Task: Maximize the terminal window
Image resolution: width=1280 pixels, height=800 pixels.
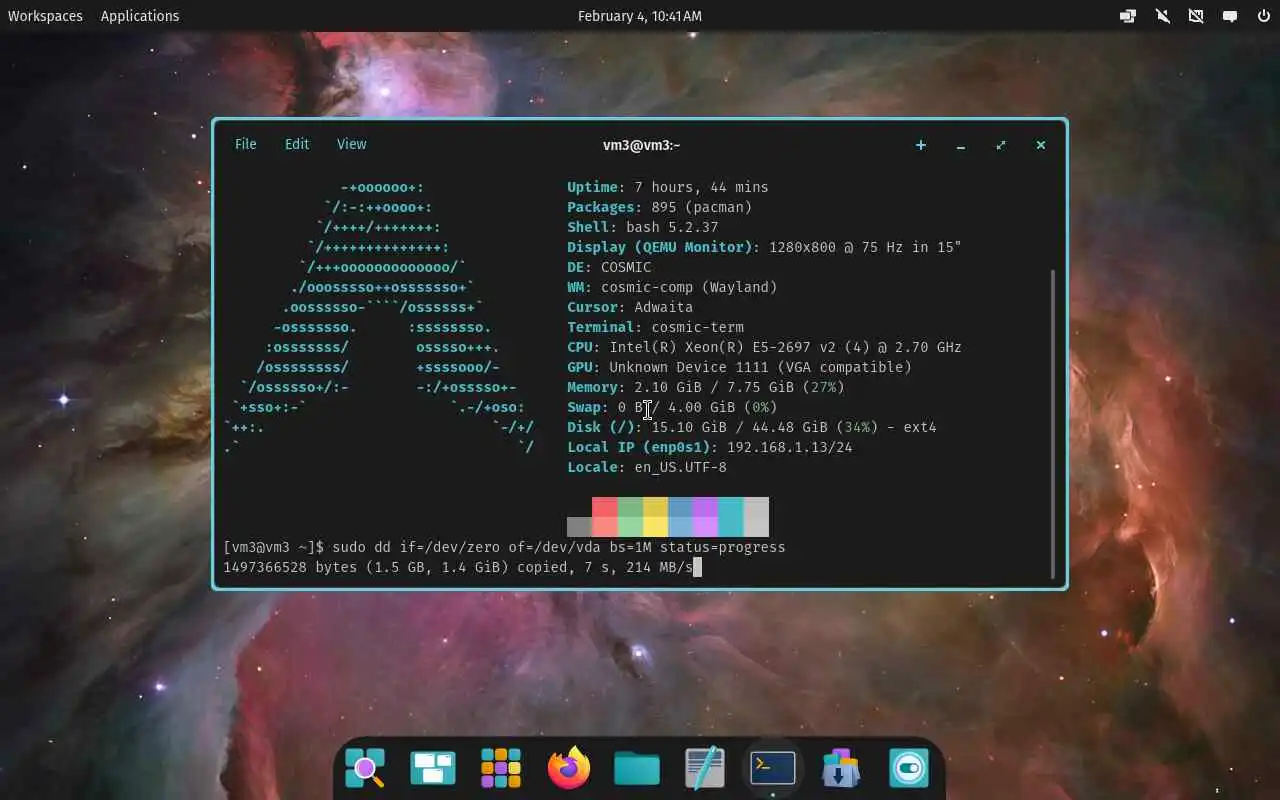Action: (1000, 145)
